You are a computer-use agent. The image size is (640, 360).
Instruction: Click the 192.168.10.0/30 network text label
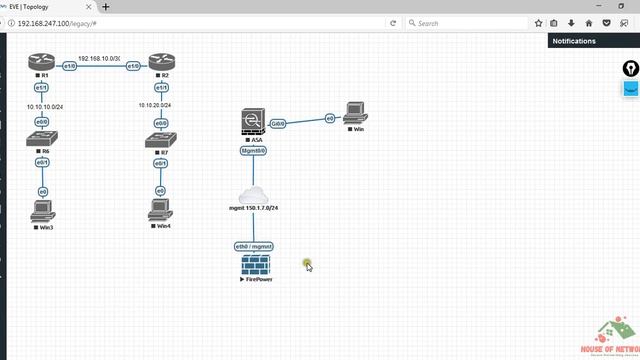coord(99,59)
